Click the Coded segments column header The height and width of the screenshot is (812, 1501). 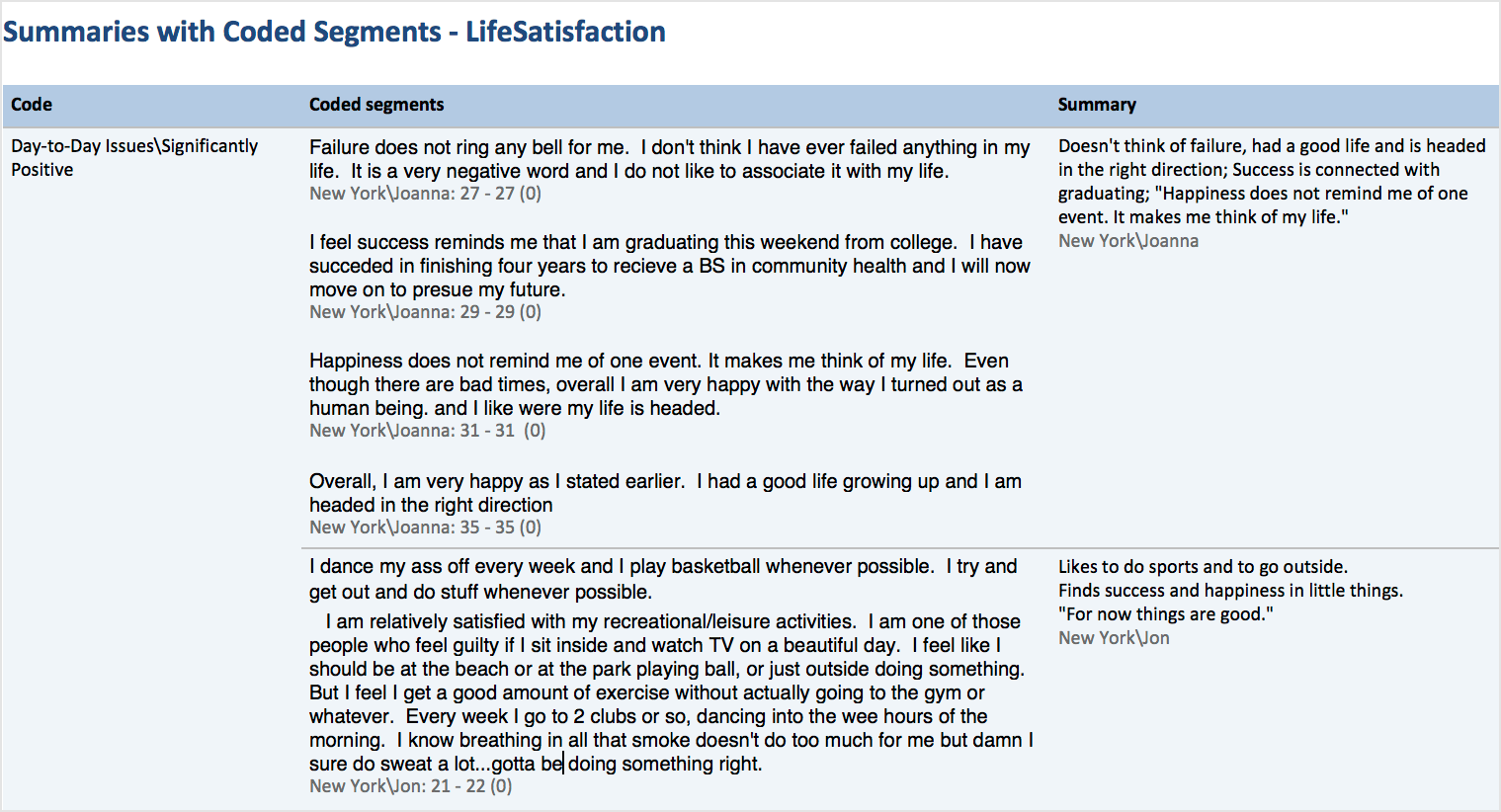coord(376,105)
